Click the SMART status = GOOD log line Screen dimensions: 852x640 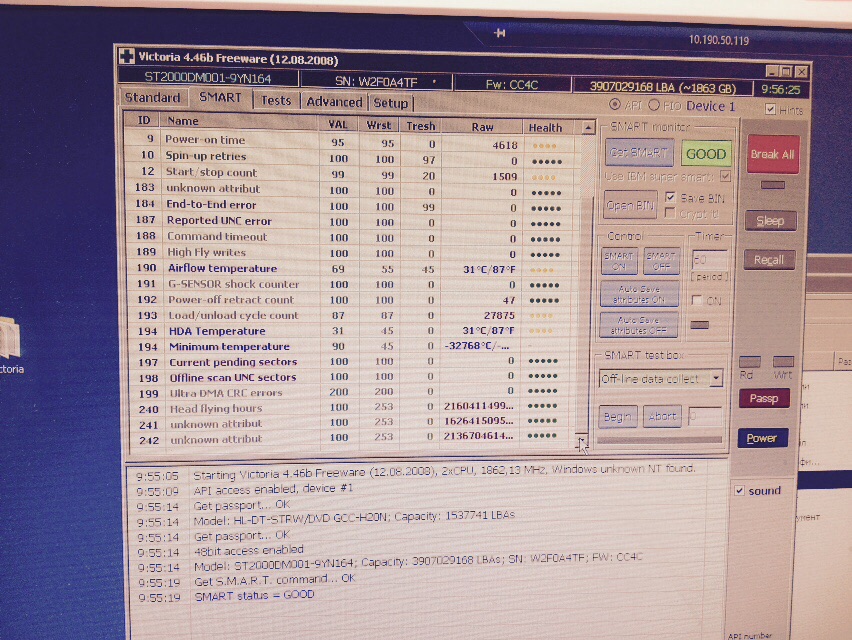(x=254, y=595)
